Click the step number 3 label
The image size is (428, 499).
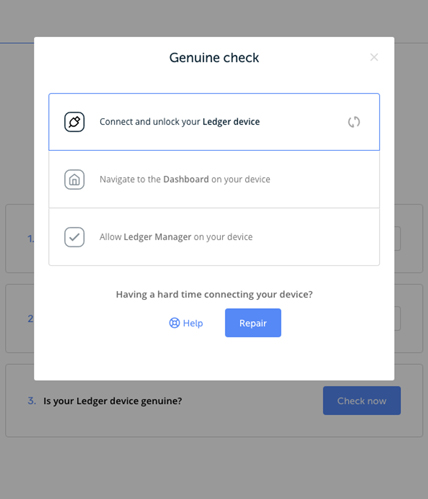pyautogui.click(x=32, y=401)
